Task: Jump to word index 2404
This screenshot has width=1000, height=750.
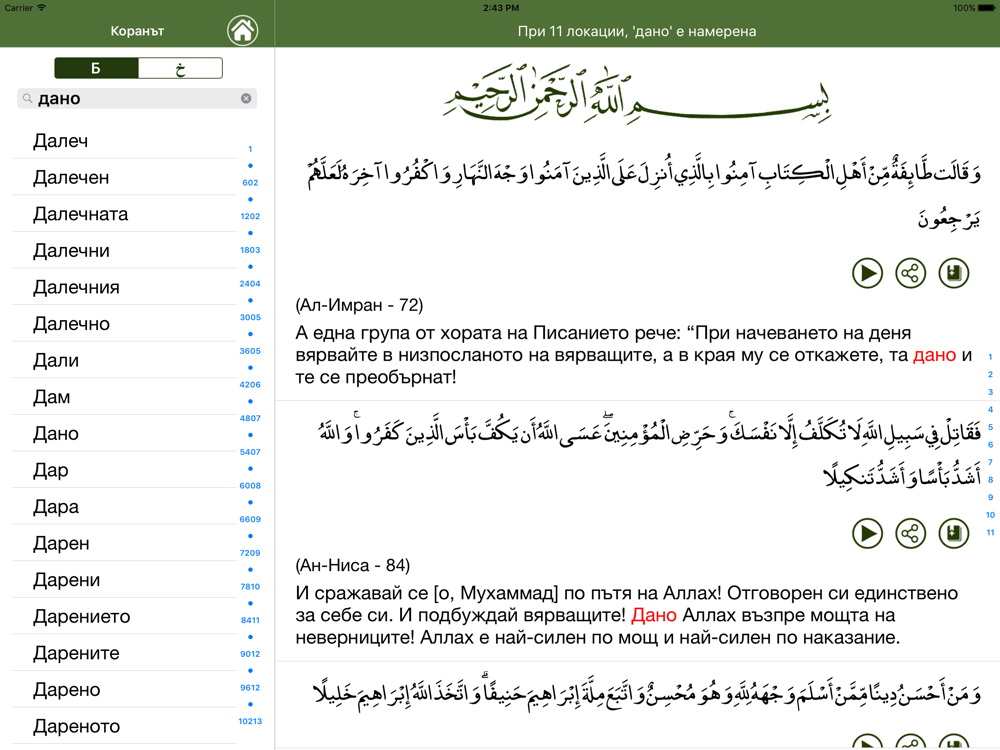Action: (250, 284)
